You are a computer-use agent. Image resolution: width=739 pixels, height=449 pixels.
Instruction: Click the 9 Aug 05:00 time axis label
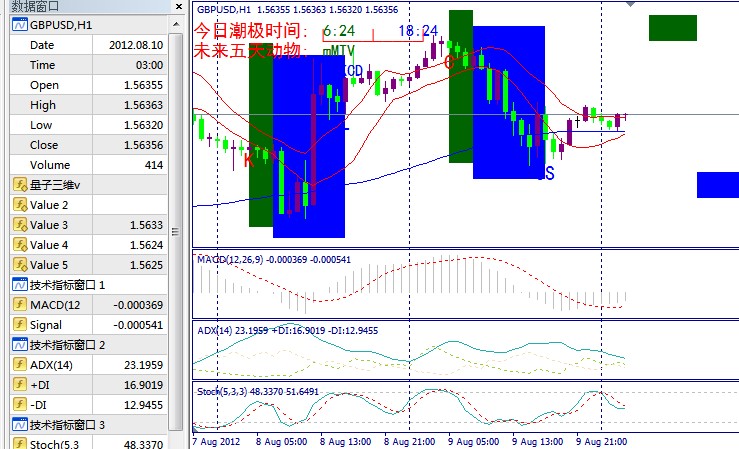click(473, 442)
